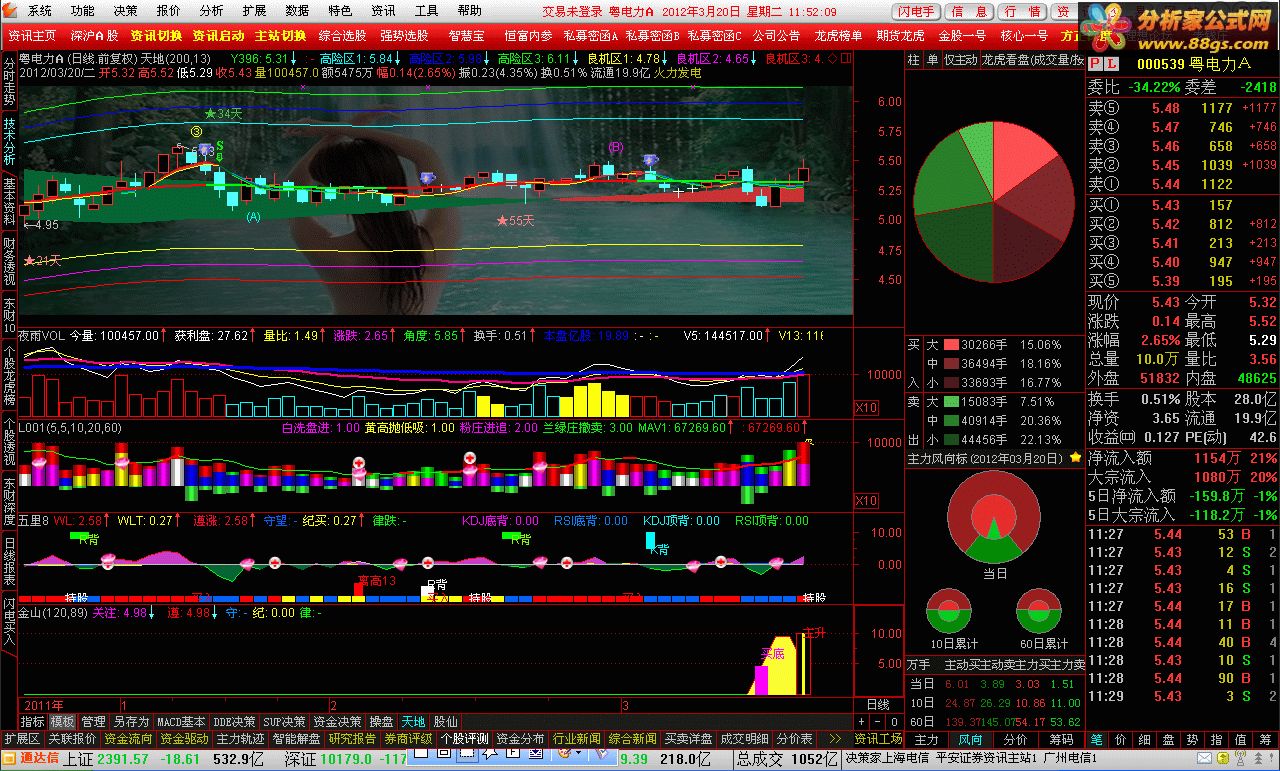Viewport: 1280px width, 771px height.
Task: Click the 卖⑤ price 5.48 row
Action: 1182,108
